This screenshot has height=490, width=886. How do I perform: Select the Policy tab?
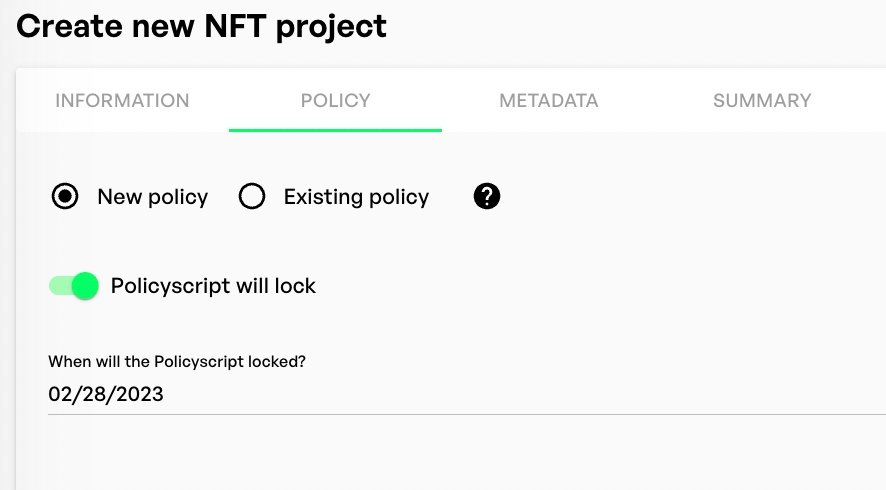tap(336, 101)
